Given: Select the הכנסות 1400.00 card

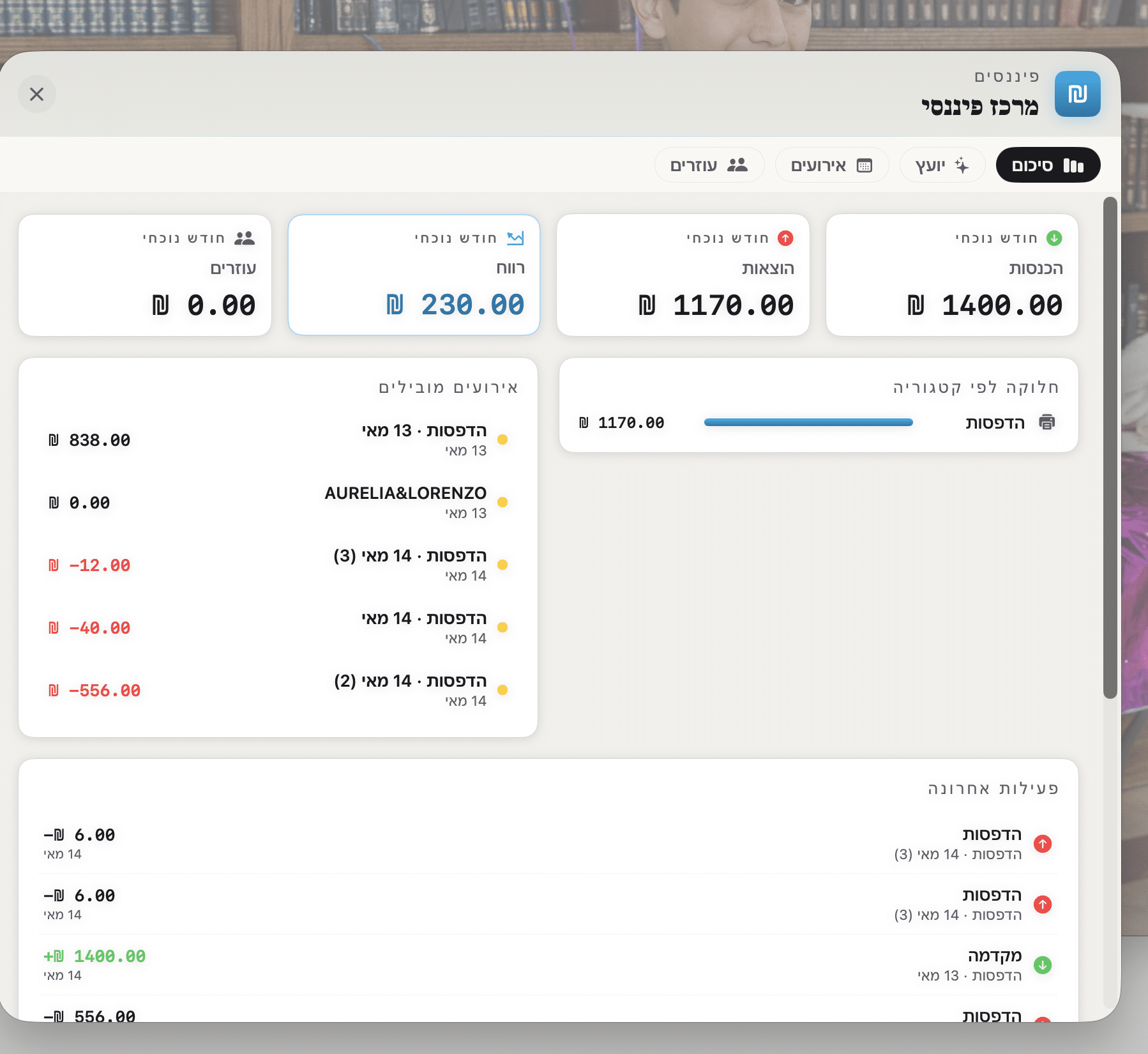Looking at the screenshot, I should 952,275.
